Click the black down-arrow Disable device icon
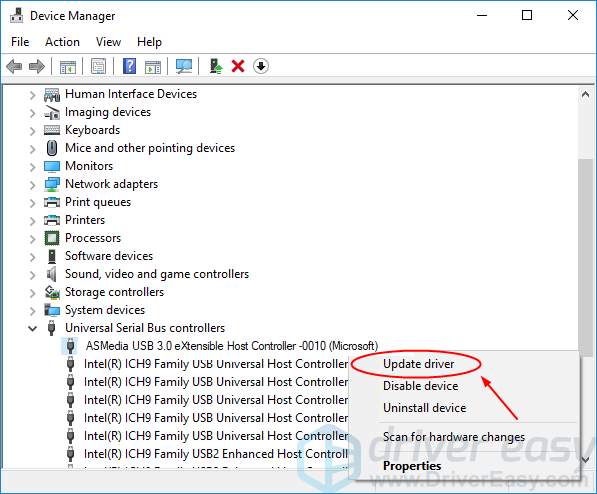Screen dimensions: 597x494 pos(261,66)
